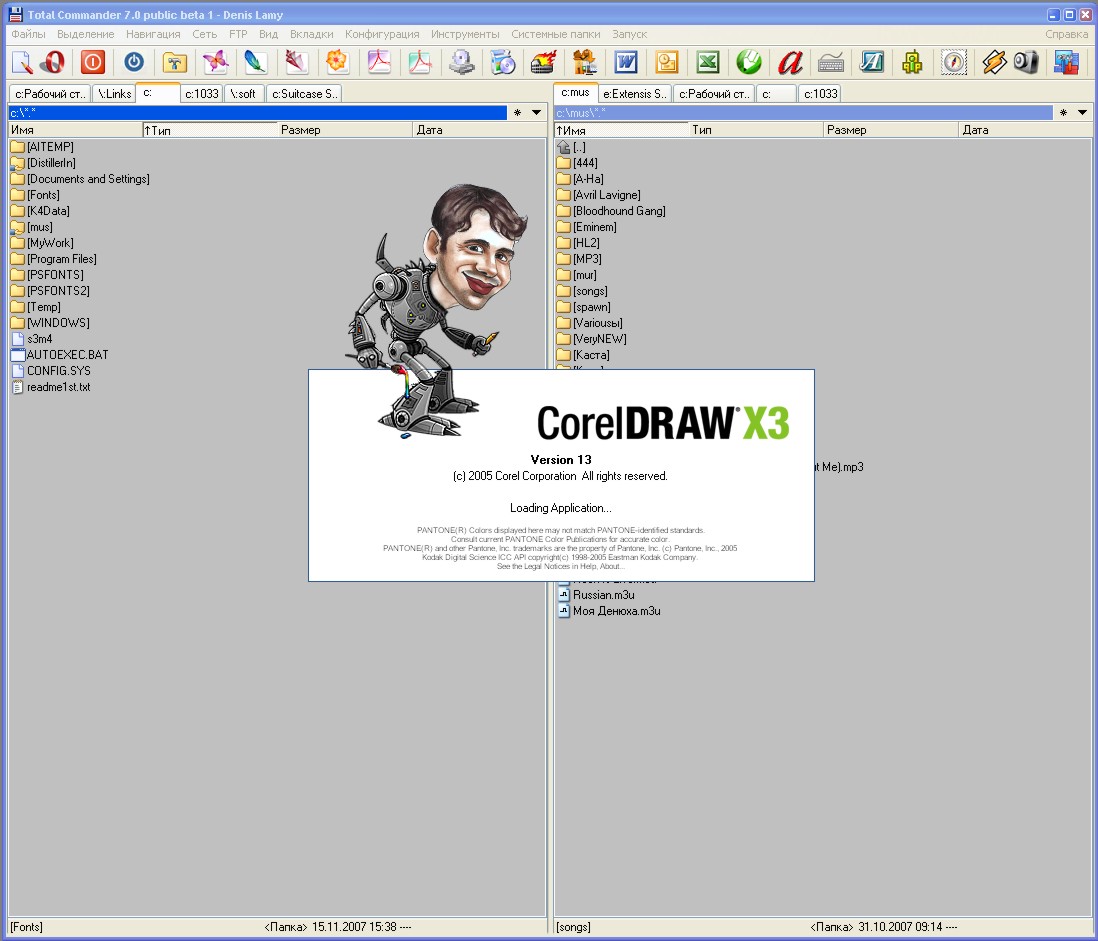1098x941 pixels.
Task: Open the Системные папки menu
Action: click(556, 34)
